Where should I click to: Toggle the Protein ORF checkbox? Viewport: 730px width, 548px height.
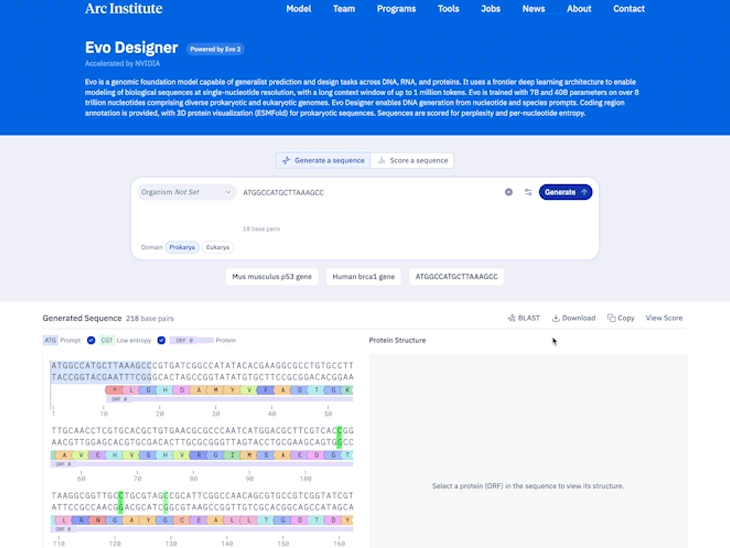(162, 340)
